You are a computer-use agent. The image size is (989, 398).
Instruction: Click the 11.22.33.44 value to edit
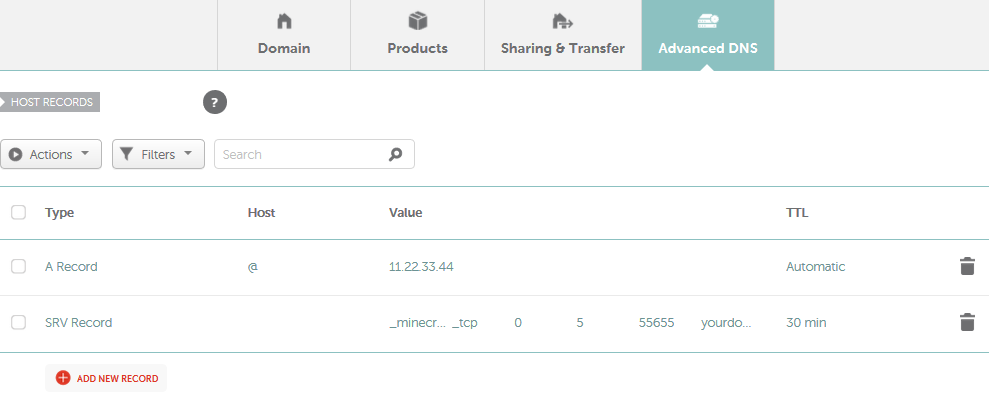click(421, 266)
